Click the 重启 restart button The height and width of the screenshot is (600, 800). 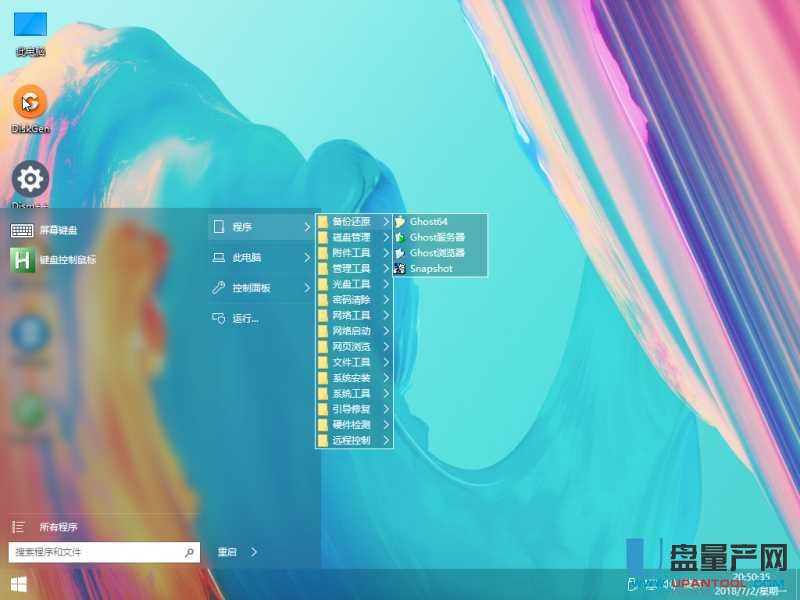227,551
